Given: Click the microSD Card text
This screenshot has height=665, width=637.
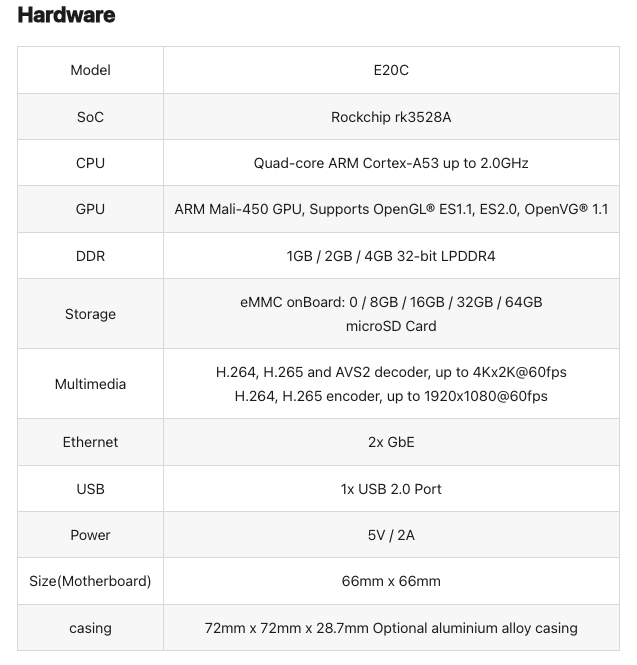Looking at the screenshot, I should [x=391, y=326].
